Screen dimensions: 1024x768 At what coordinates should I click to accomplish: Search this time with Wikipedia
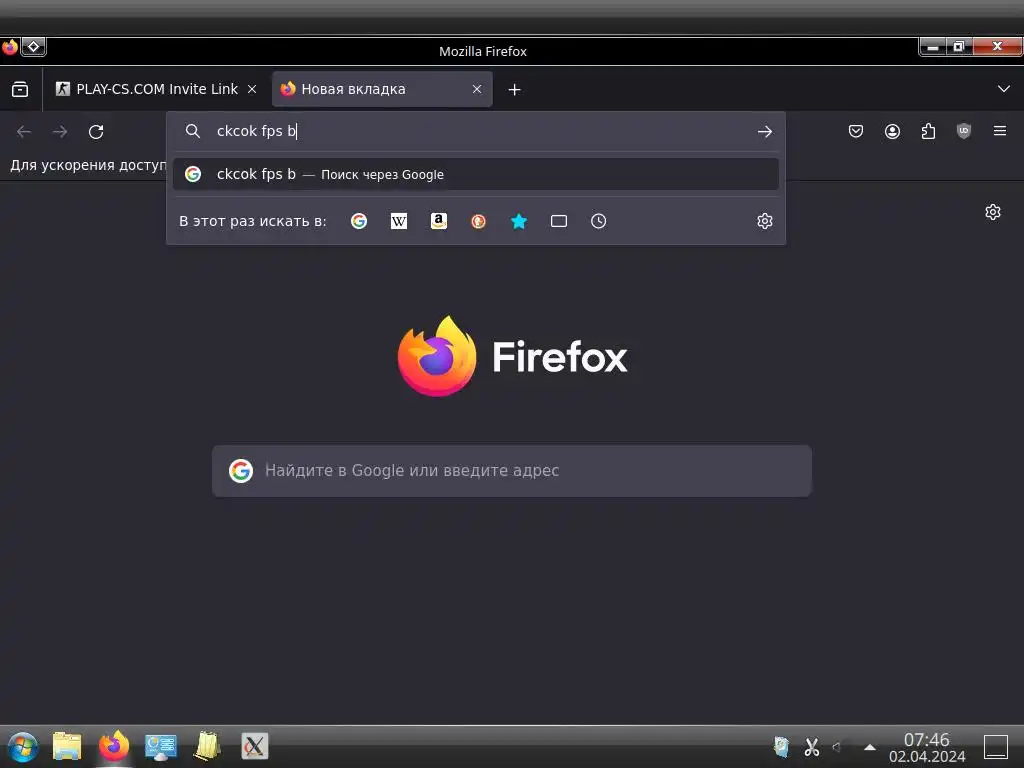(398, 221)
